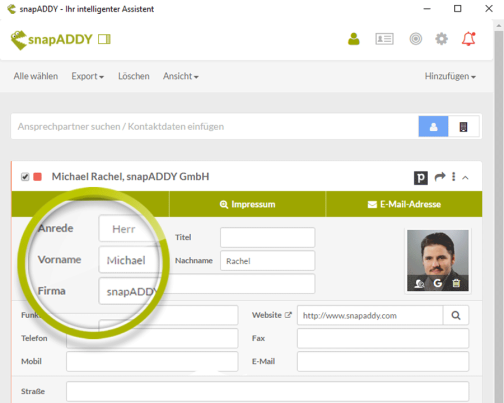Click the Fax input field
The width and height of the screenshot is (504, 403).
(x=383, y=338)
